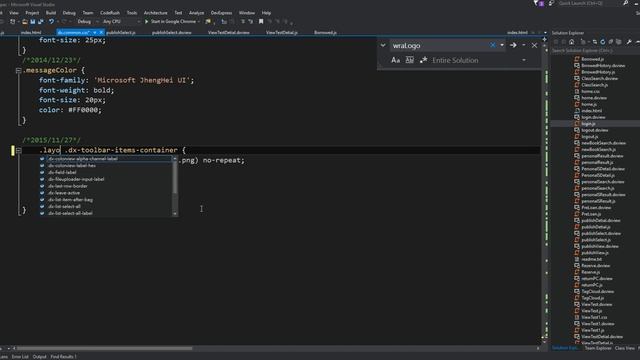Click the Search Solution Explorer input field

point(594,51)
